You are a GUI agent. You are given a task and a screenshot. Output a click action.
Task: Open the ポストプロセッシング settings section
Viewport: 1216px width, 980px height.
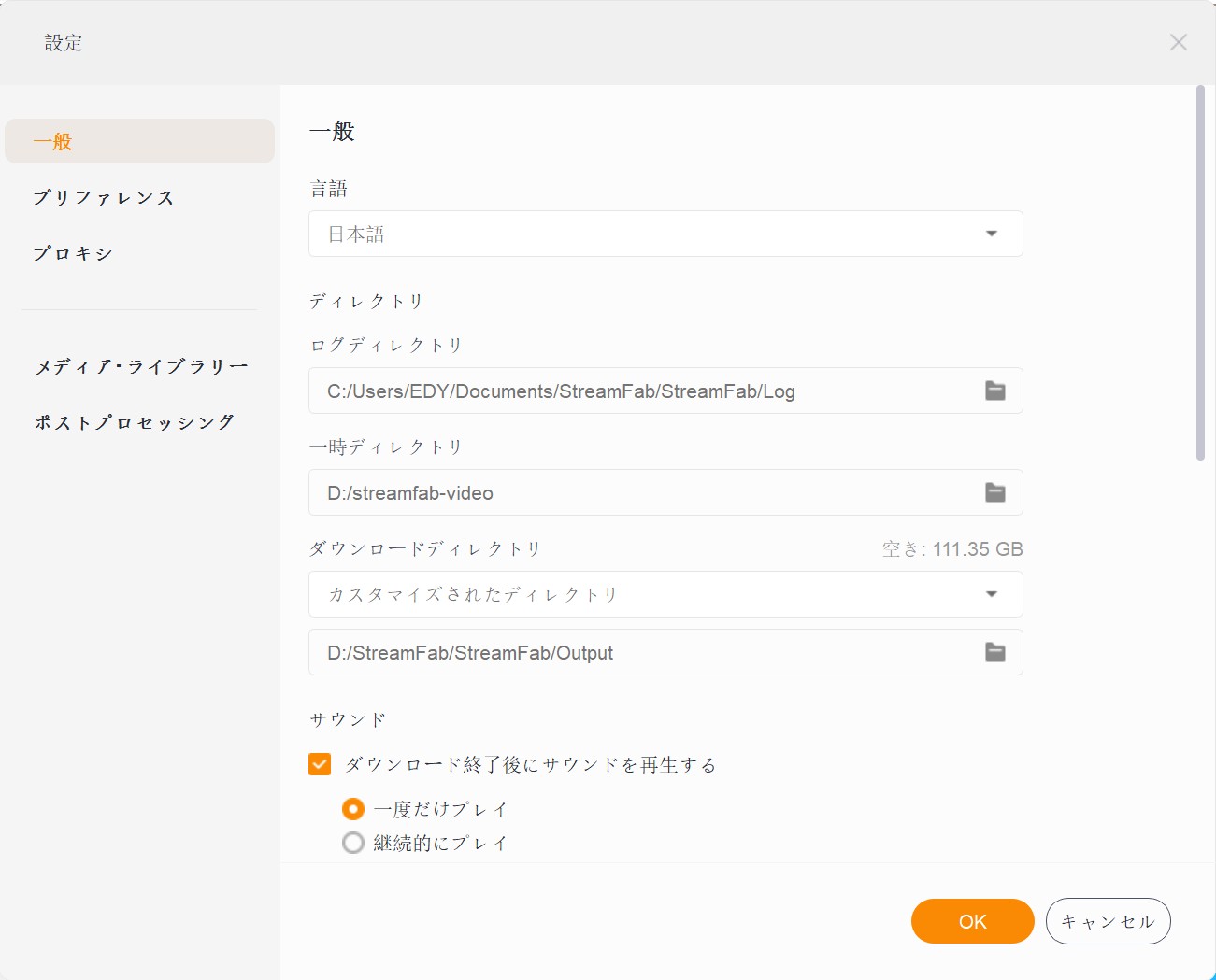coord(135,421)
